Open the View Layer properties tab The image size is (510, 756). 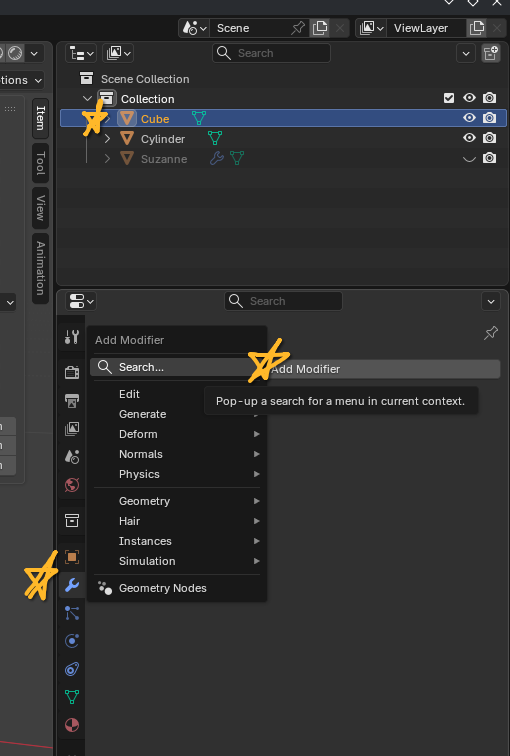[72, 428]
